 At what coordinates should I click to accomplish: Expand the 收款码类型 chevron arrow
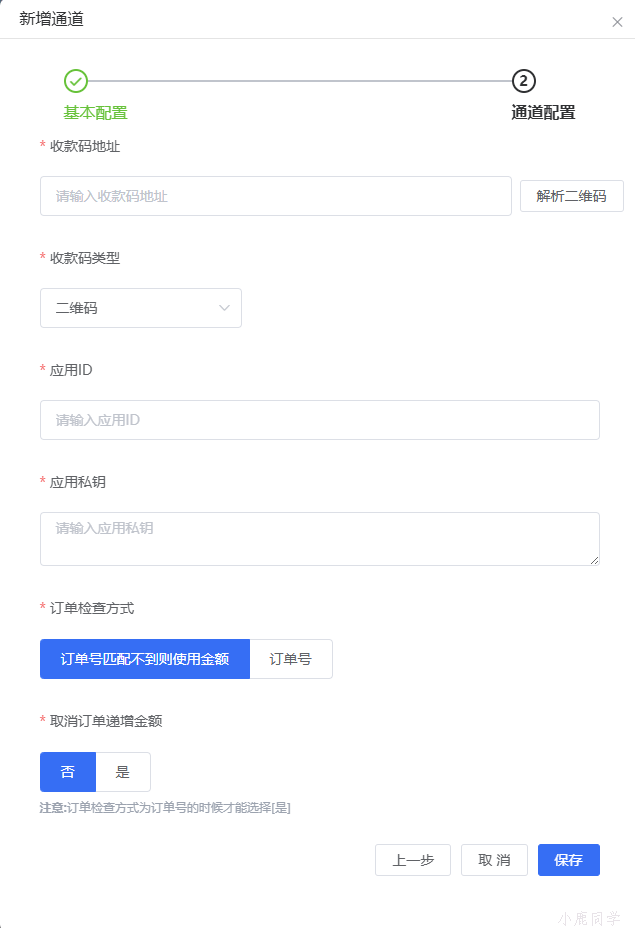click(x=224, y=308)
